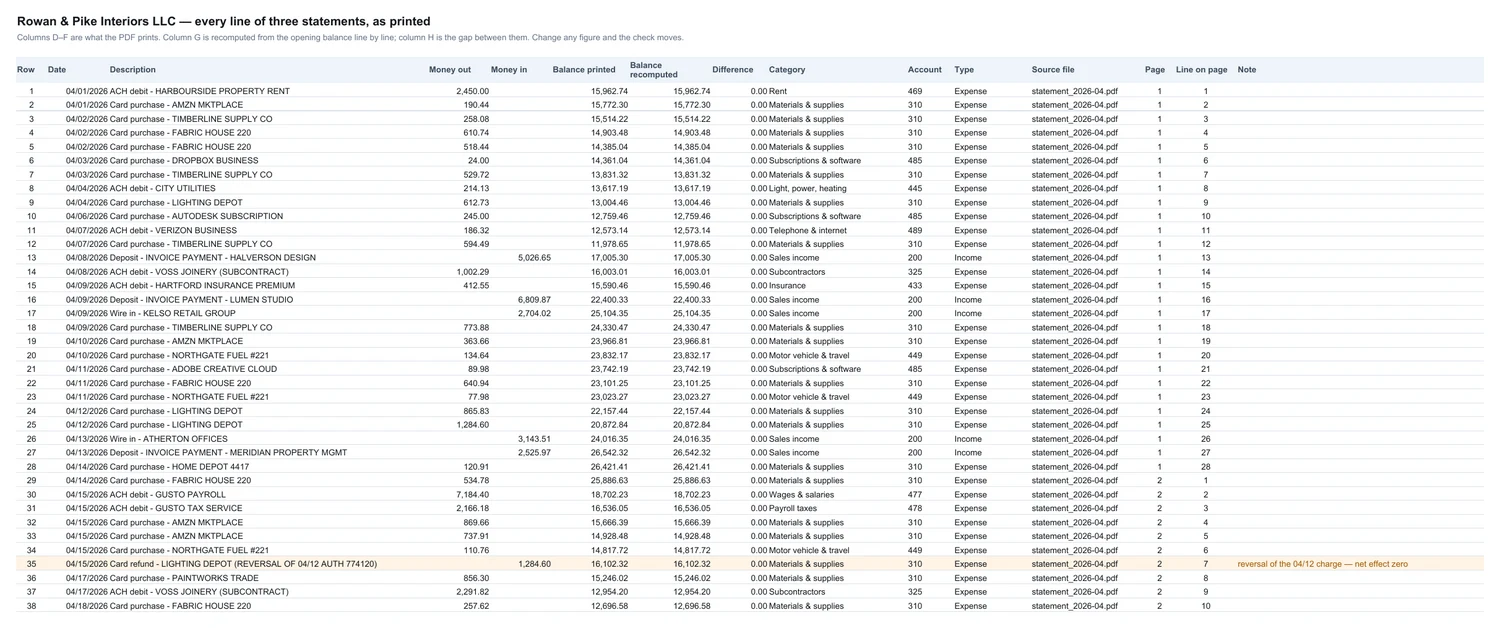Select the 'Balance recomputed' column header
The height and width of the screenshot is (628, 1500).
(653, 70)
